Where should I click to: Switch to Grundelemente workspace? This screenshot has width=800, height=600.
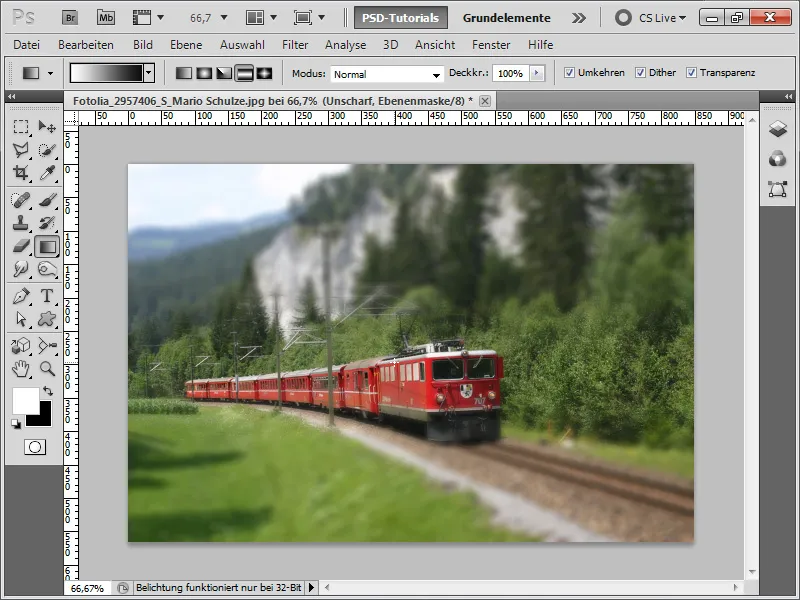tap(507, 18)
